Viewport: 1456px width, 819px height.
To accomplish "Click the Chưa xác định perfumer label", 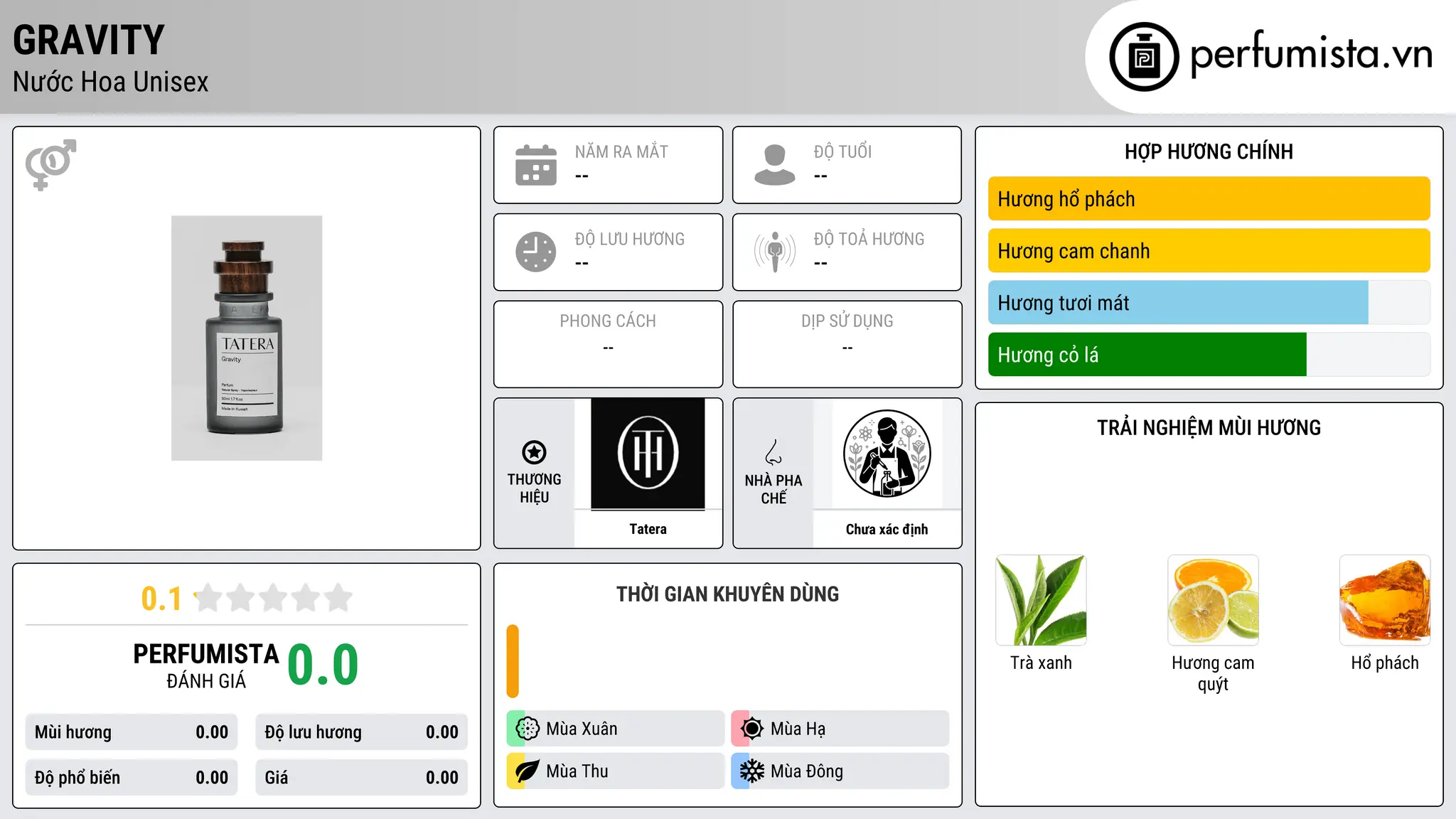I will pyautogui.click(x=887, y=529).
